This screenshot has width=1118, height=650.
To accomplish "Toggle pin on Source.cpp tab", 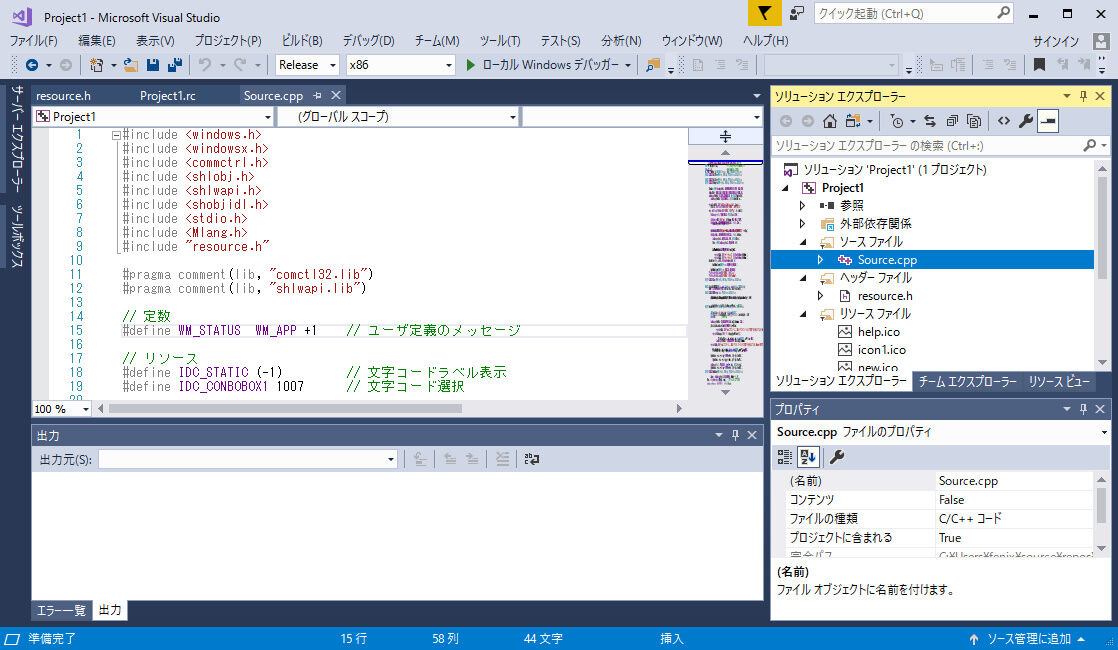I will (317, 95).
